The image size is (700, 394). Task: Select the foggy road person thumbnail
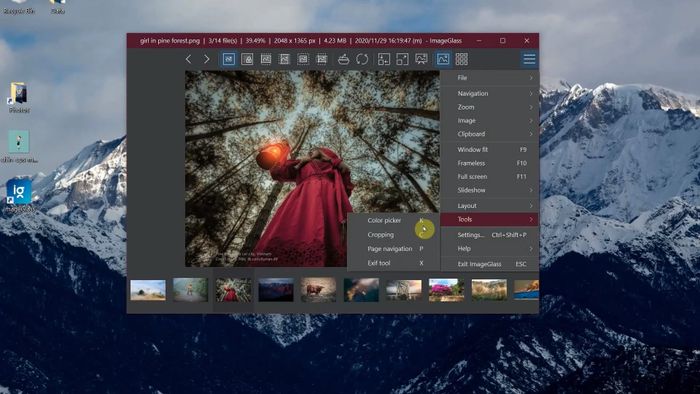click(x=191, y=290)
